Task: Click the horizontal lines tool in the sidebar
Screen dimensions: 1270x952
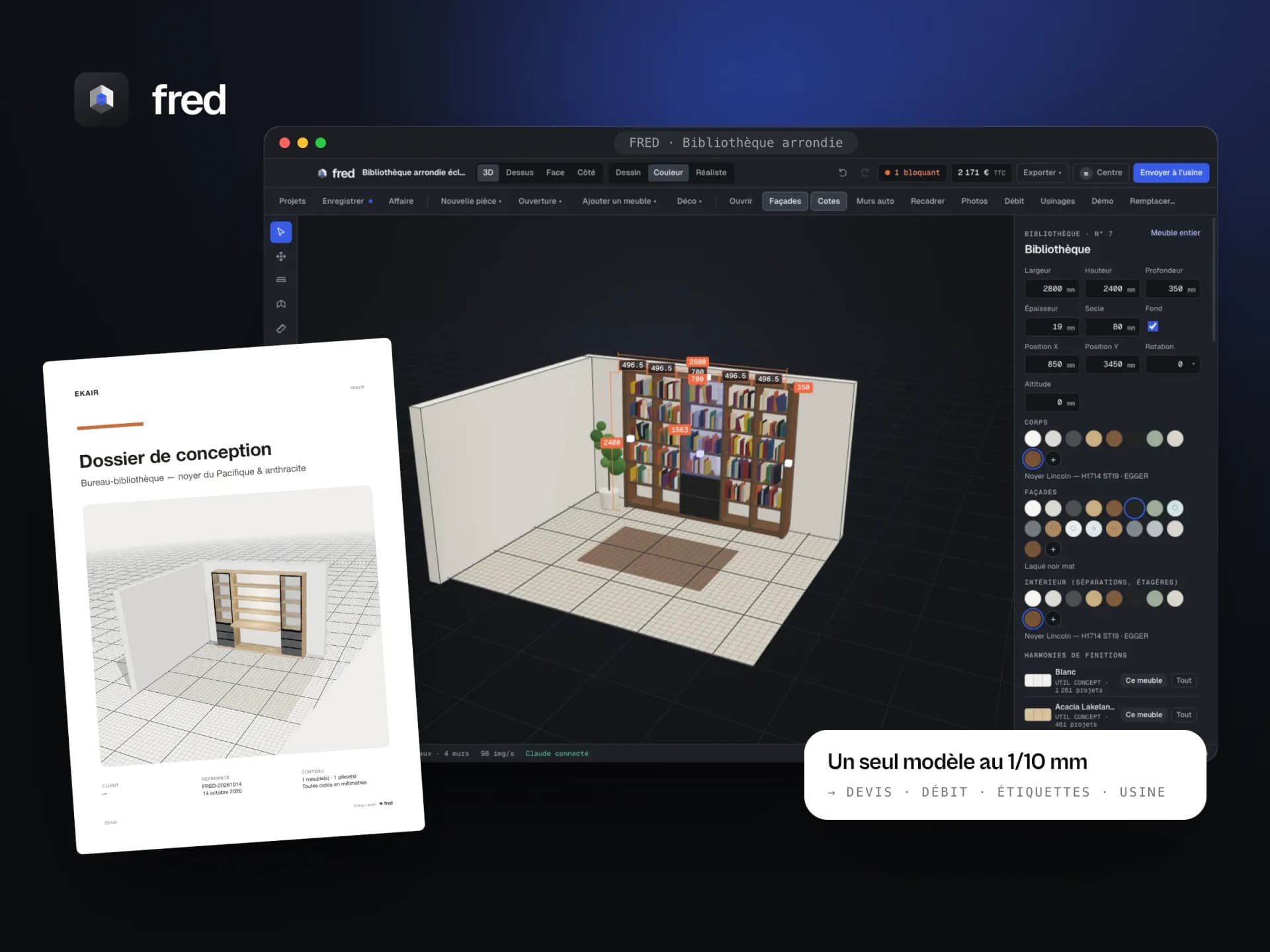Action: (x=280, y=280)
